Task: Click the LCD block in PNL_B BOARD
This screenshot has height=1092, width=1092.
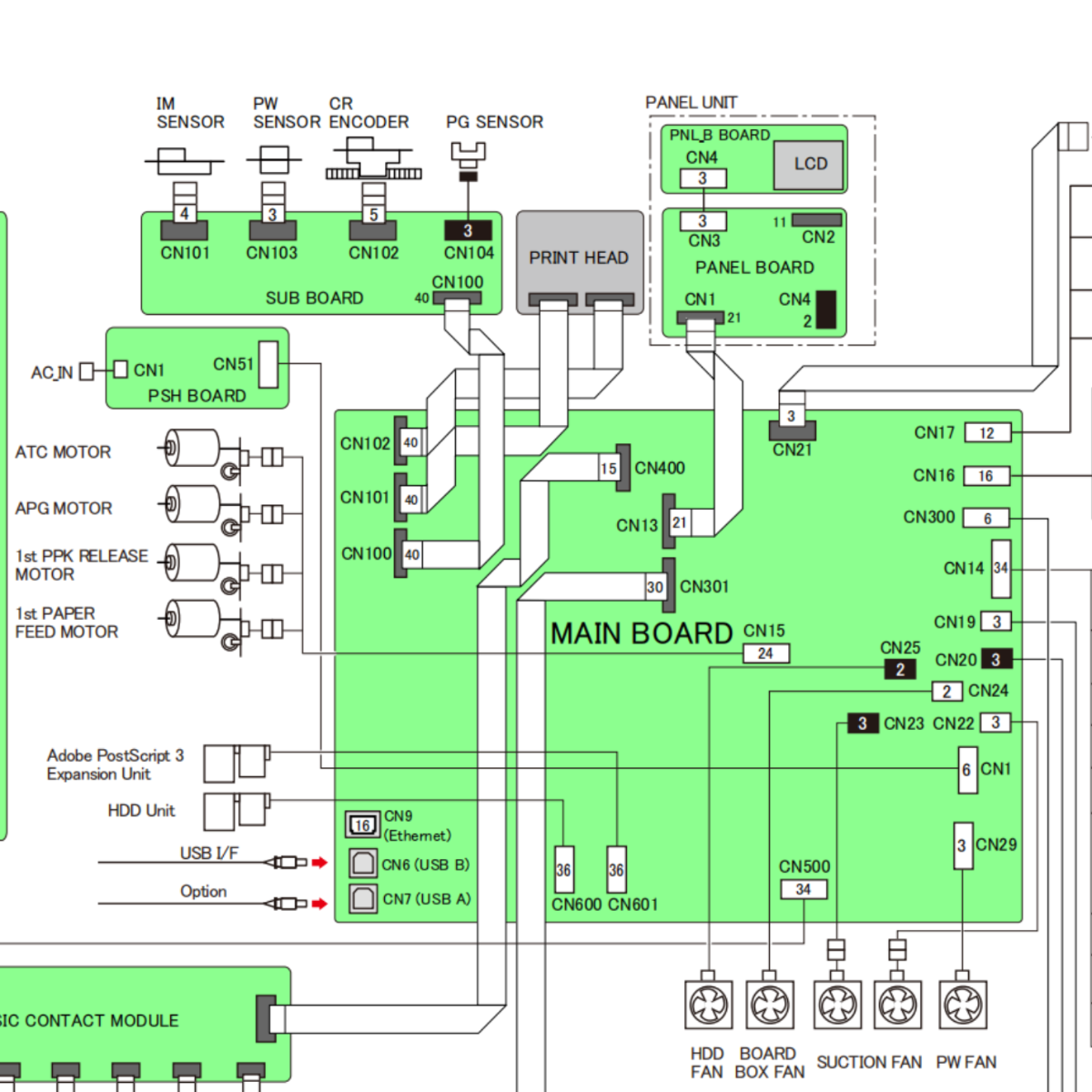Action: [x=809, y=165]
